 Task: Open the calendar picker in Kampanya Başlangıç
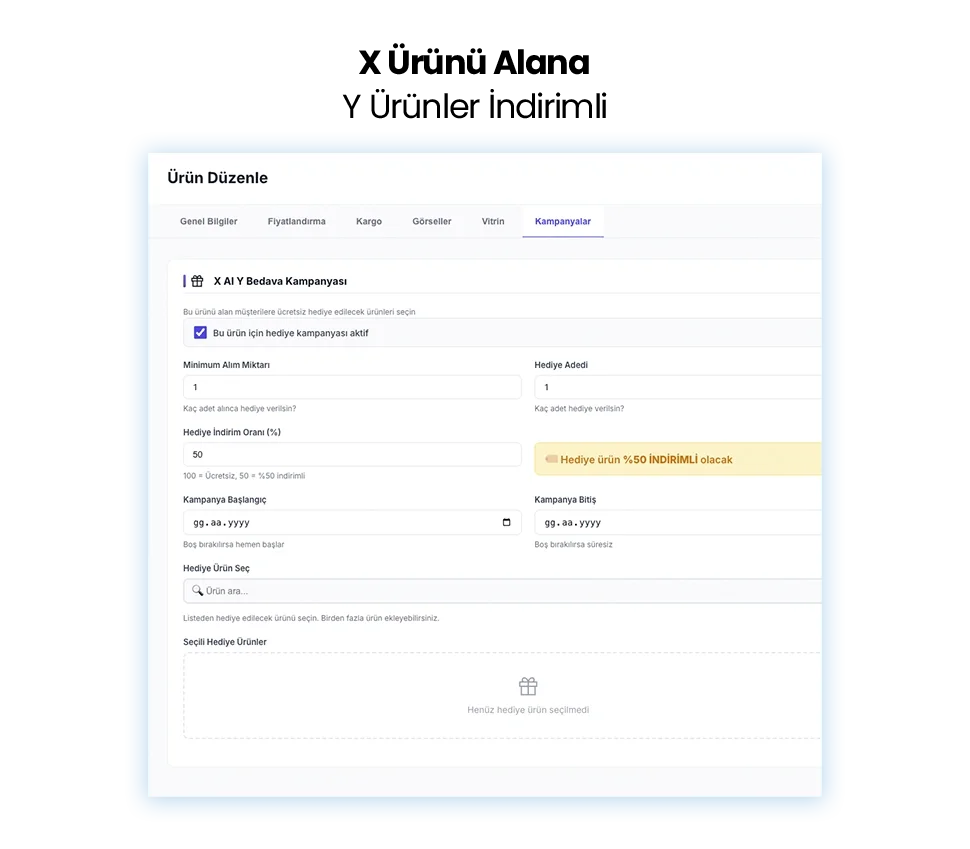tap(506, 522)
